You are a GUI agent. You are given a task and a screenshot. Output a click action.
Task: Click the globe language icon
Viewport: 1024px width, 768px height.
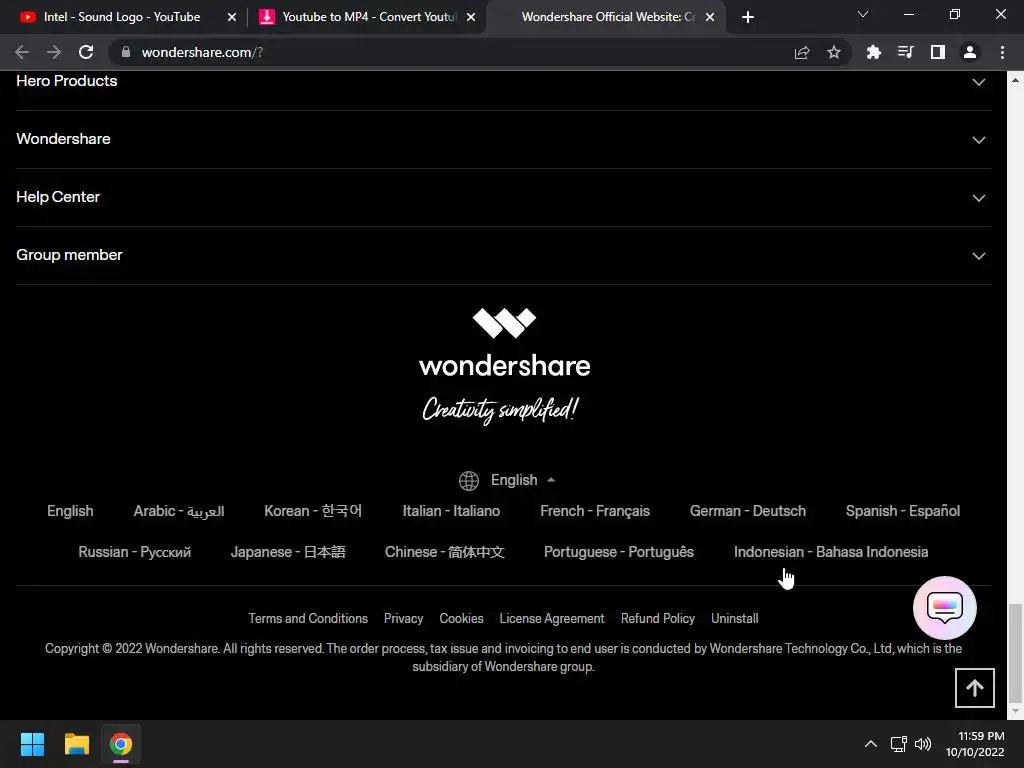click(x=469, y=481)
